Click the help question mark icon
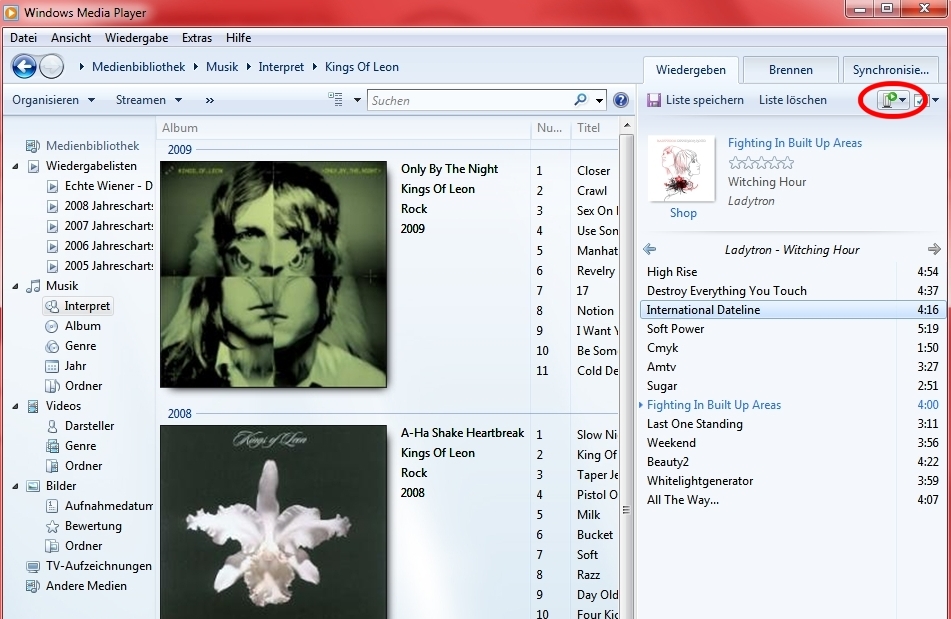The height and width of the screenshot is (619, 951). click(x=620, y=100)
